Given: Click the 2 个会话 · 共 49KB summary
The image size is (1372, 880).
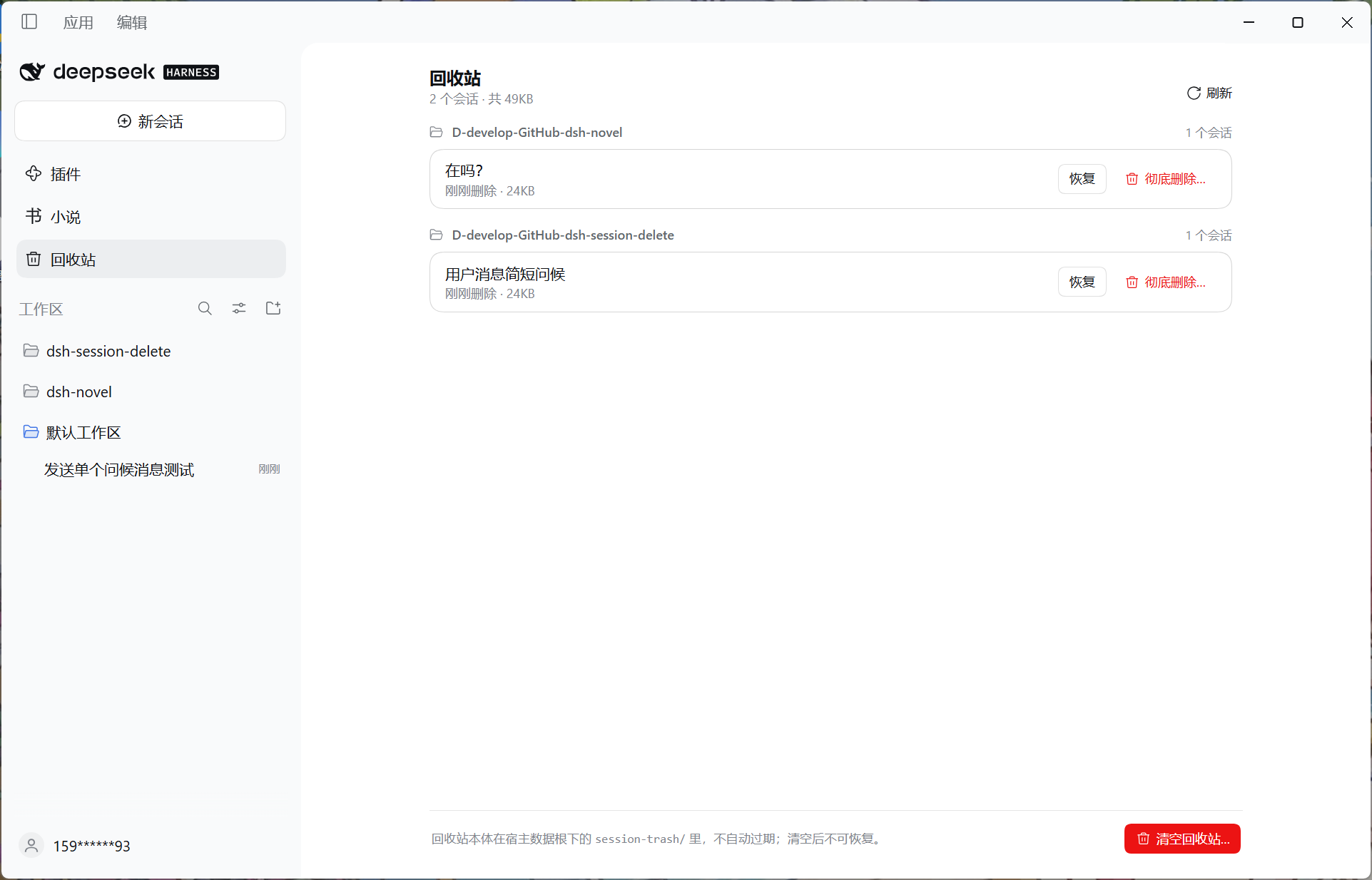Looking at the screenshot, I should click(482, 99).
